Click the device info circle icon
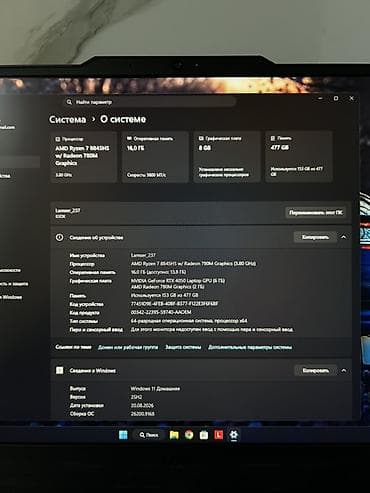 (59, 237)
